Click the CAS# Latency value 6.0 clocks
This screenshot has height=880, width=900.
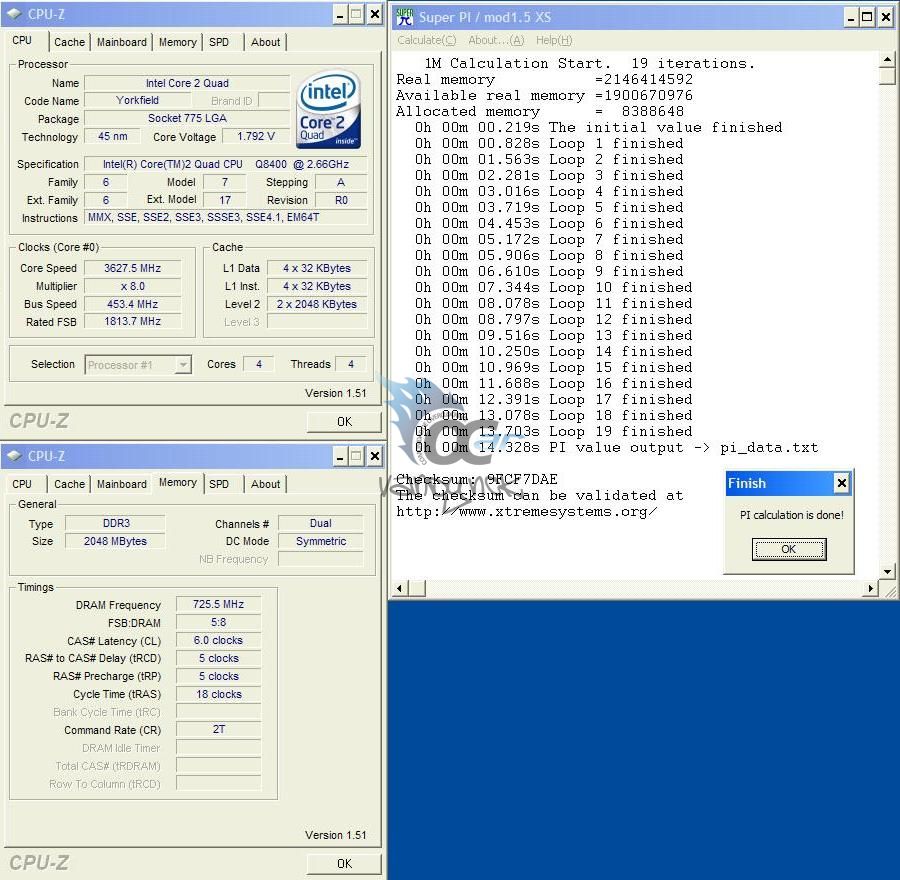pos(218,640)
